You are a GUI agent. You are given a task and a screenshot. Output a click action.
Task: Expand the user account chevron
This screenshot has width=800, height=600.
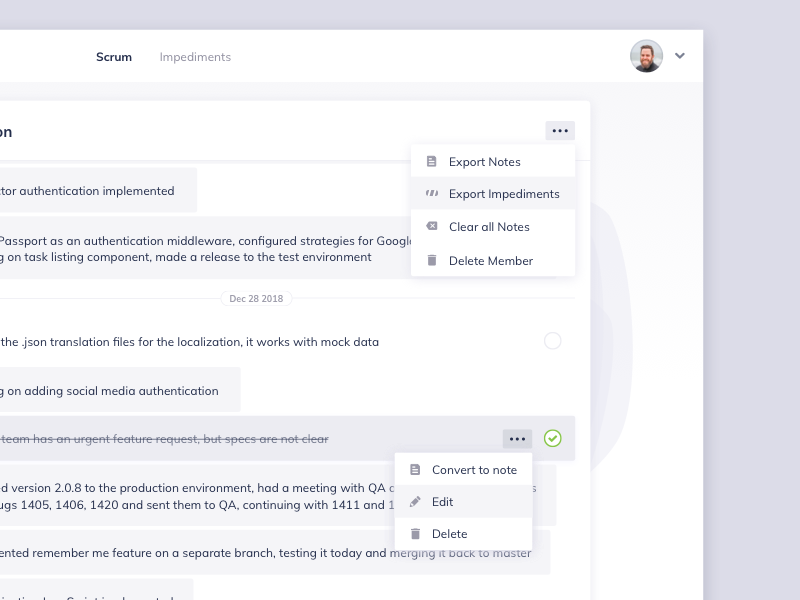click(680, 56)
